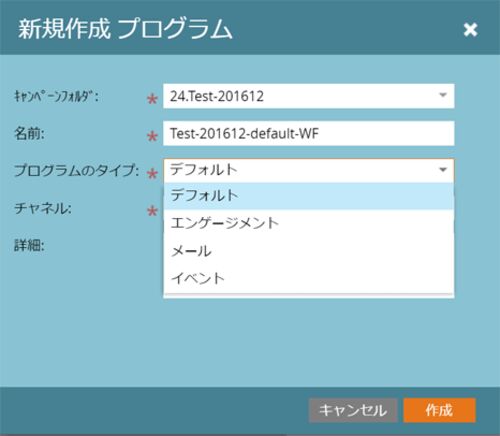
Task: Click the プログラムのタイプ combo box field
Action: point(309,170)
